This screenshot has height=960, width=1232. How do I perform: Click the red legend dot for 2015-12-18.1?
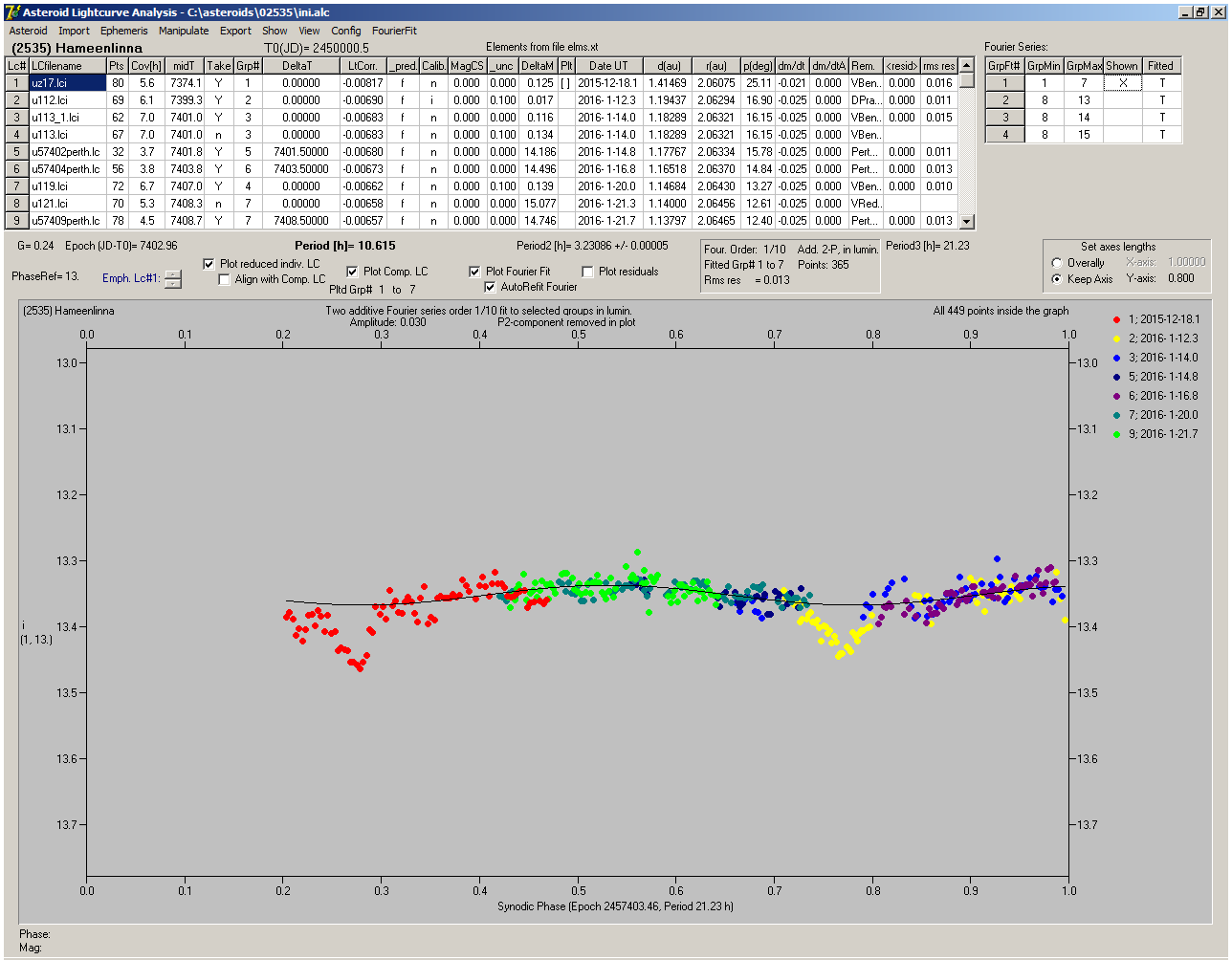pos(1117,319)
